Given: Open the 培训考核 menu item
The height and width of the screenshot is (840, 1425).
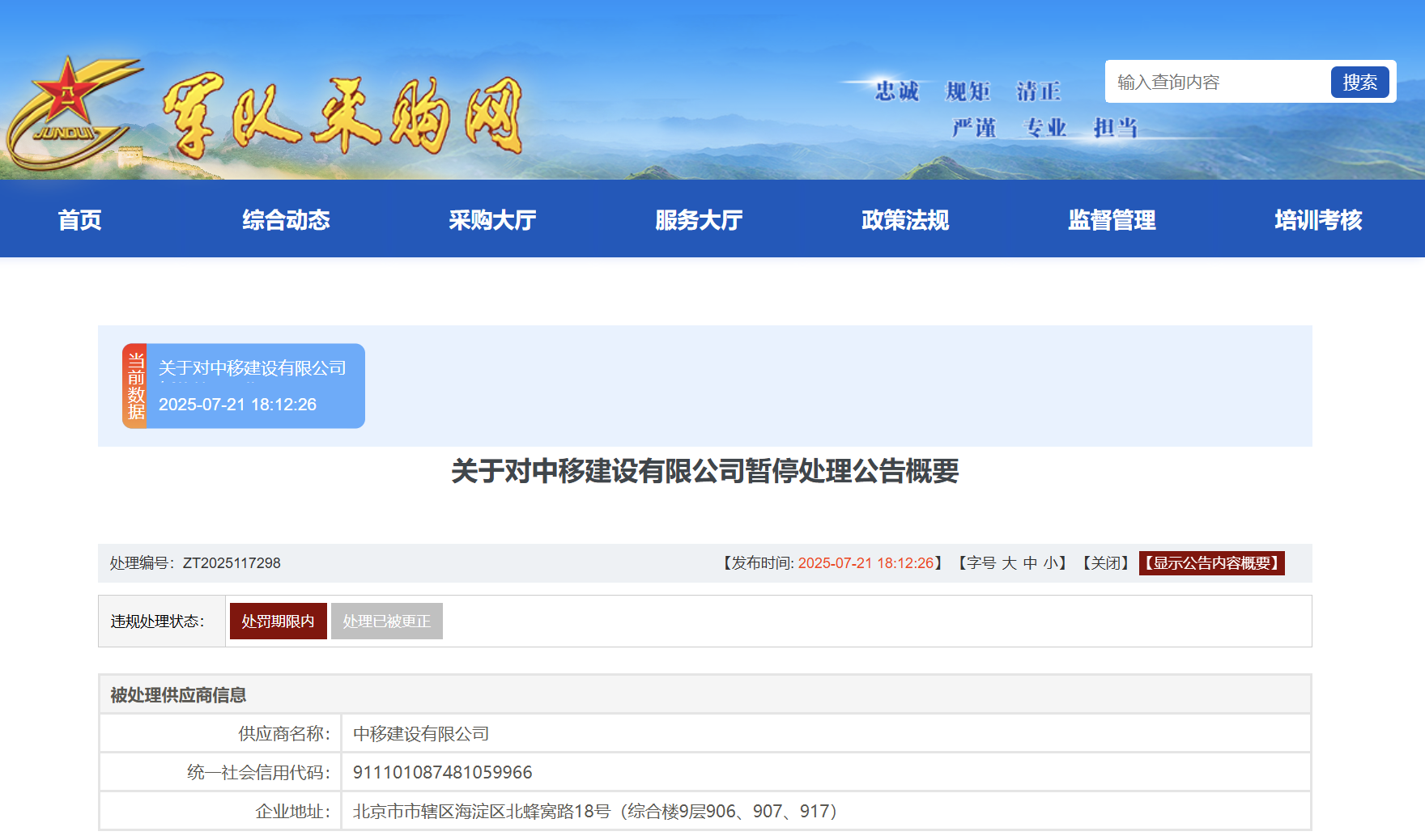Looking at the screenshot, I should (1318, 219).
